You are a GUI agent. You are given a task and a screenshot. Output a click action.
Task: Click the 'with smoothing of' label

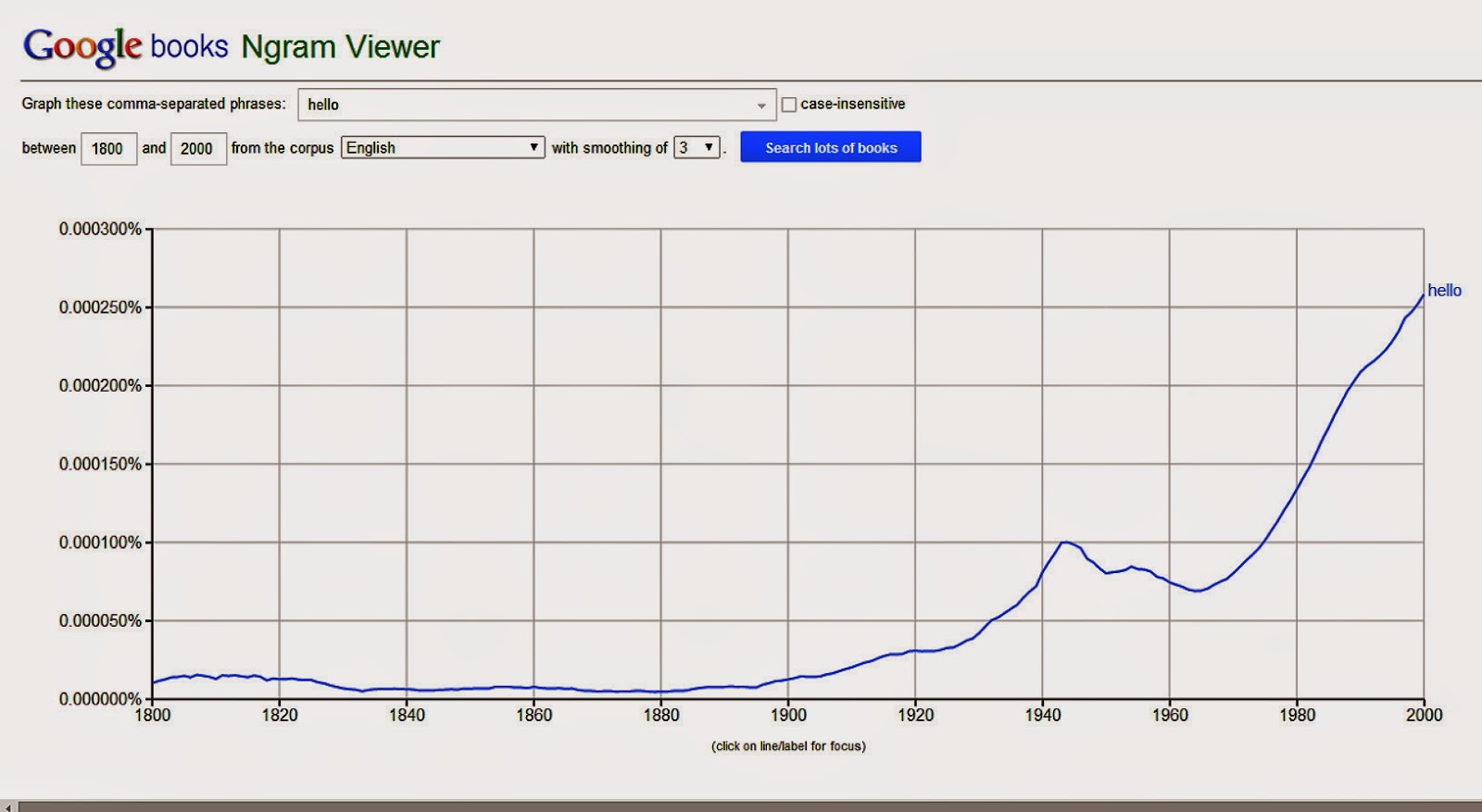click(x=609, y=148)
